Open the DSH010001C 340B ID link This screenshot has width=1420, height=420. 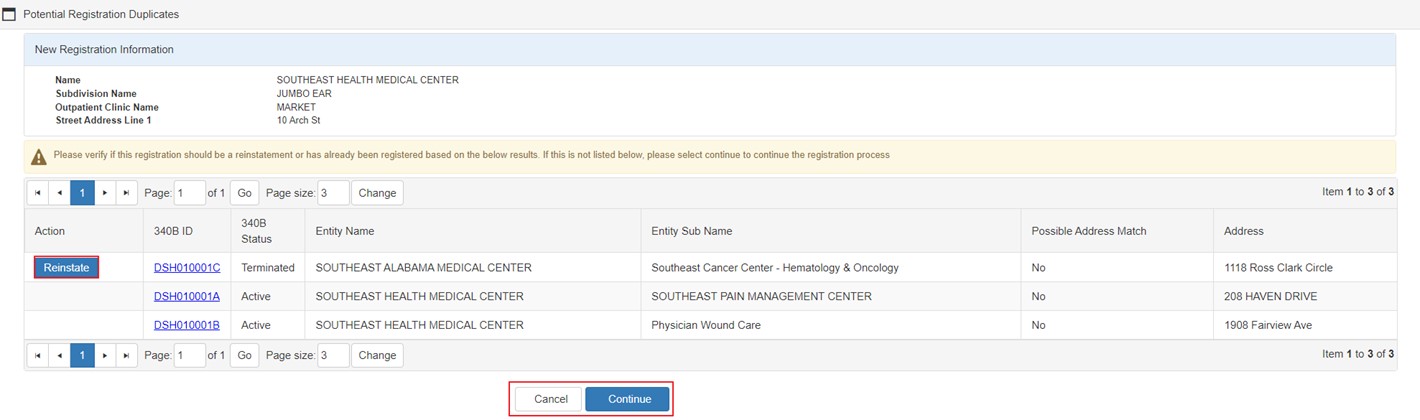[x=187, y=268]
